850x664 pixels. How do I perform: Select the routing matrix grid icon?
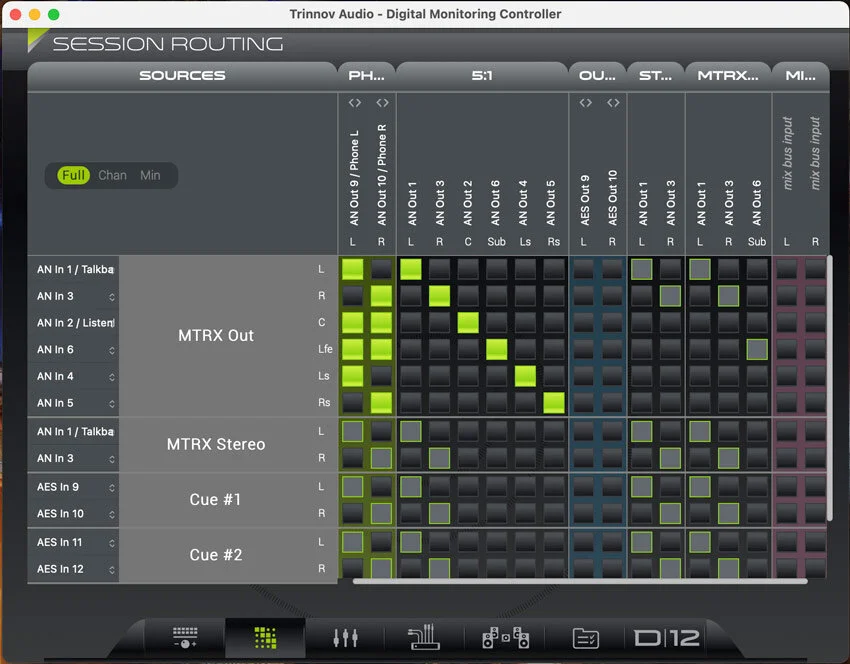[266, 638]
